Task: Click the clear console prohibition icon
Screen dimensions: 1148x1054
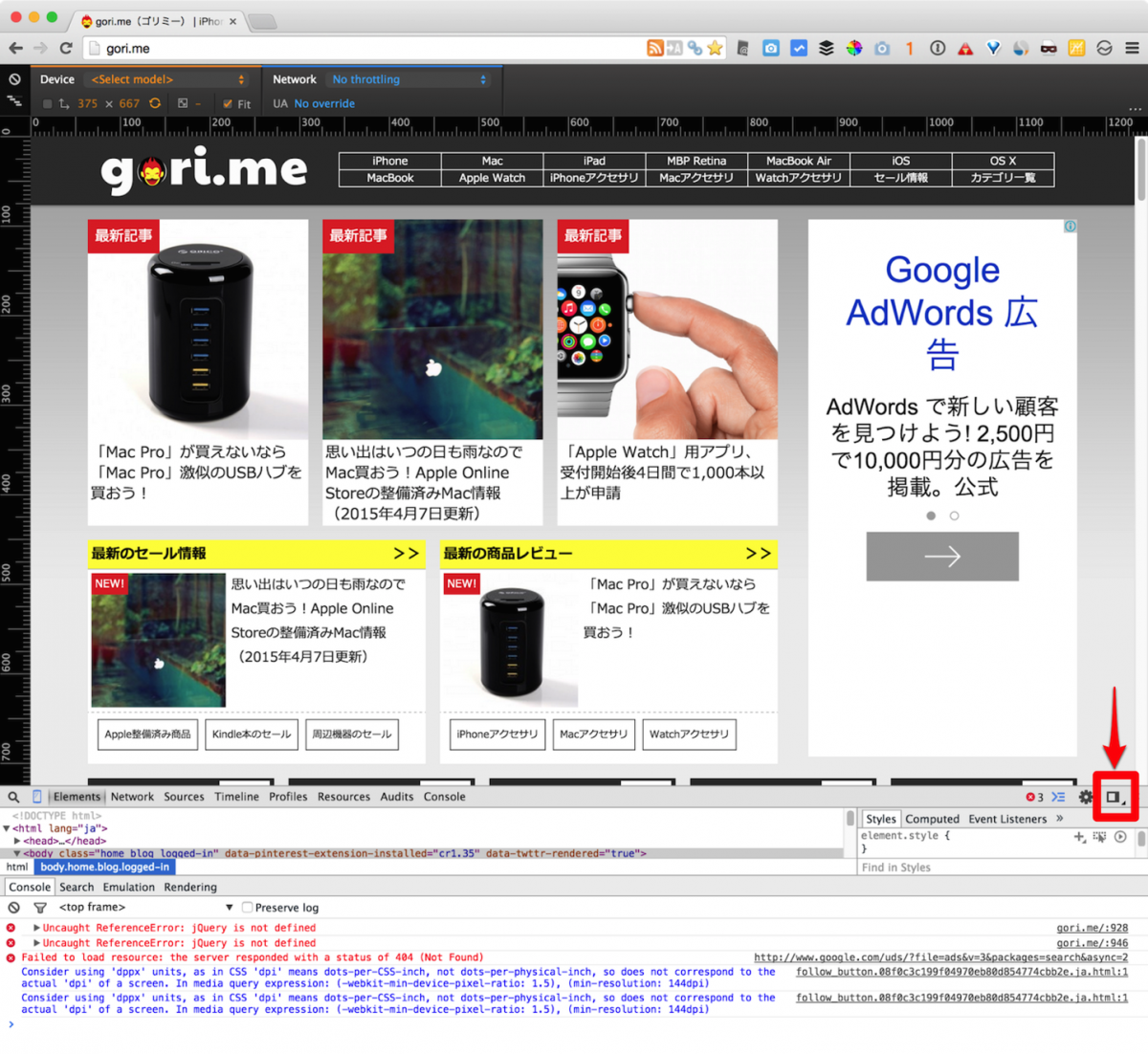Action: click(12, 907)
